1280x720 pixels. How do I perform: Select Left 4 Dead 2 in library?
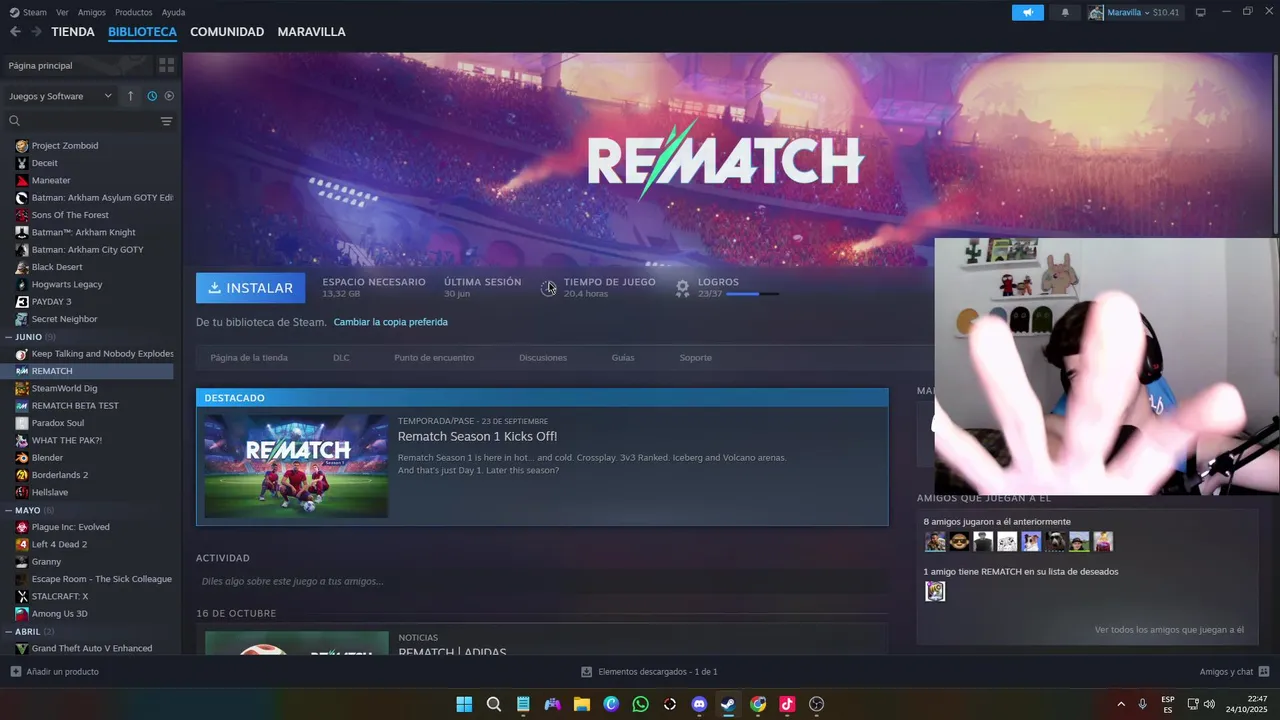point(59,545)
